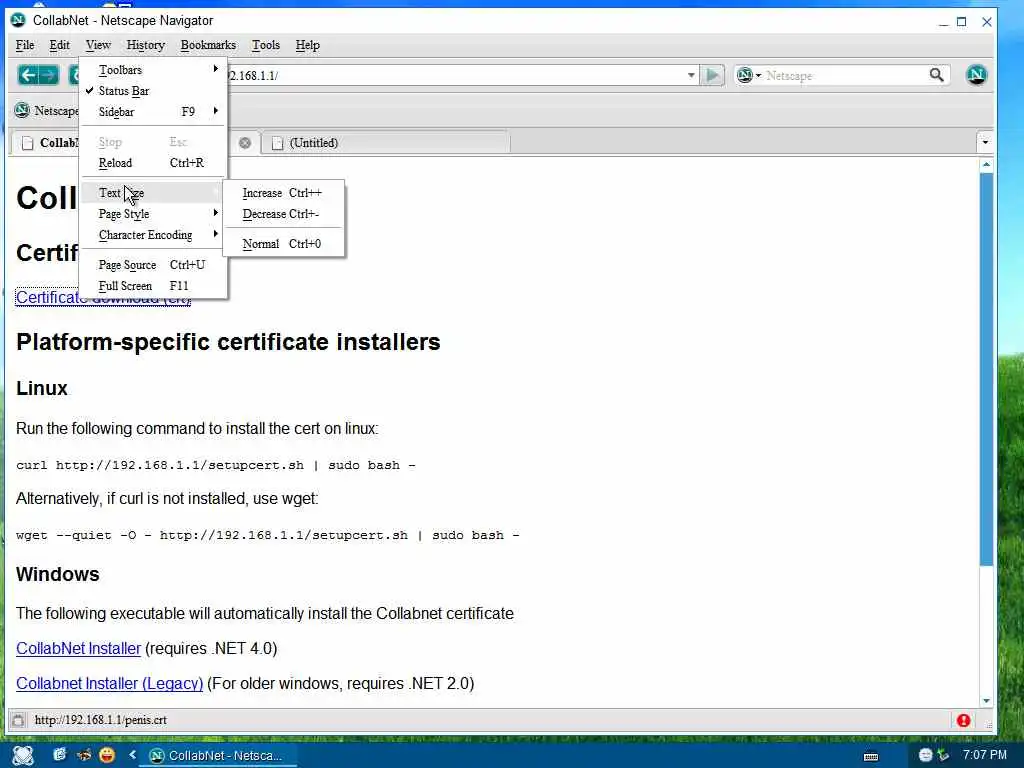
Task: Click the Forward arrow navigation button
Action: [49, 75]
